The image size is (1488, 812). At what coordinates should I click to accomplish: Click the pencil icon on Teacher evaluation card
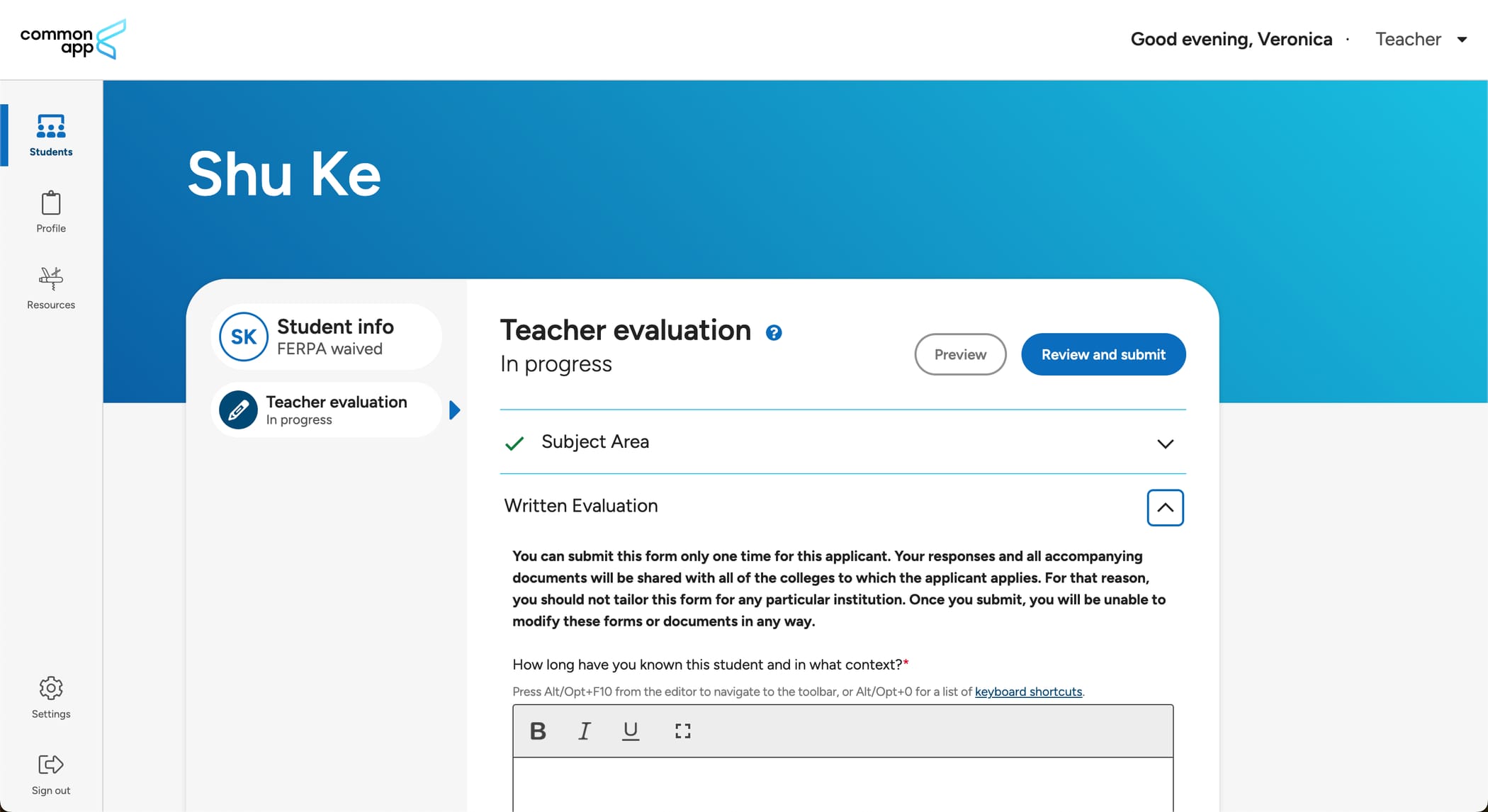[x=238, y=410]
